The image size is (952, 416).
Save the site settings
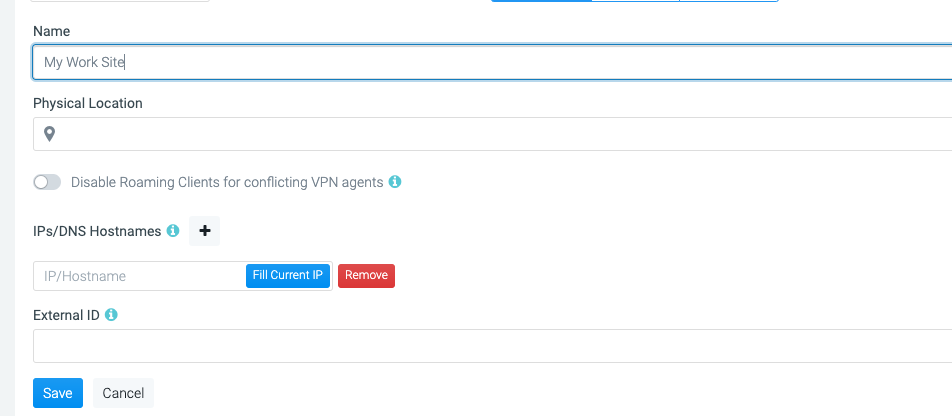coord(58,393)
